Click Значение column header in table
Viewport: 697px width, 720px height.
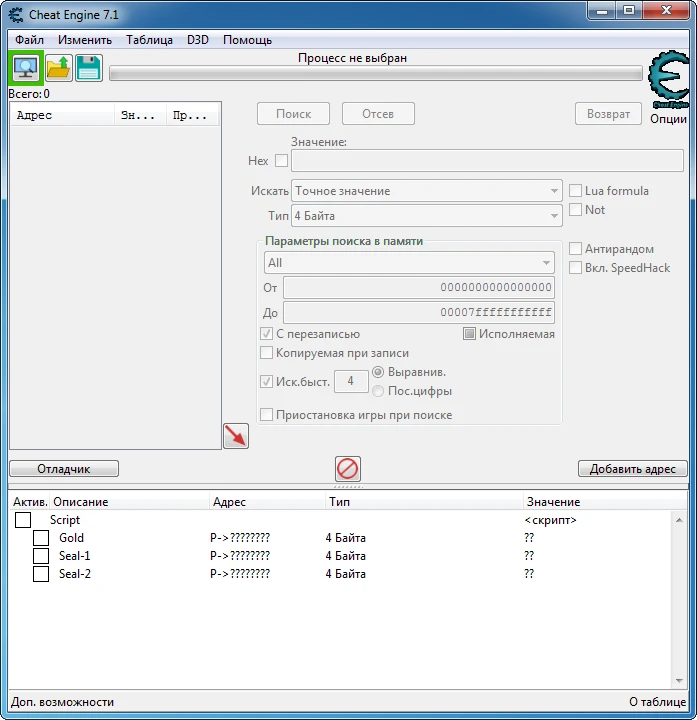[x=605, y=501]
